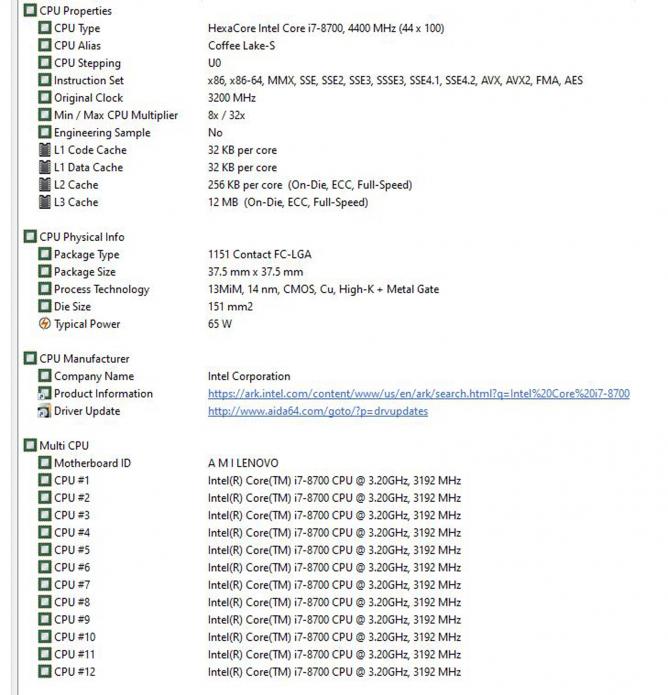Click the cache chip icon beside L1 Data Cache
Viewport: 668px width, 695px height.
pos(45,167)
